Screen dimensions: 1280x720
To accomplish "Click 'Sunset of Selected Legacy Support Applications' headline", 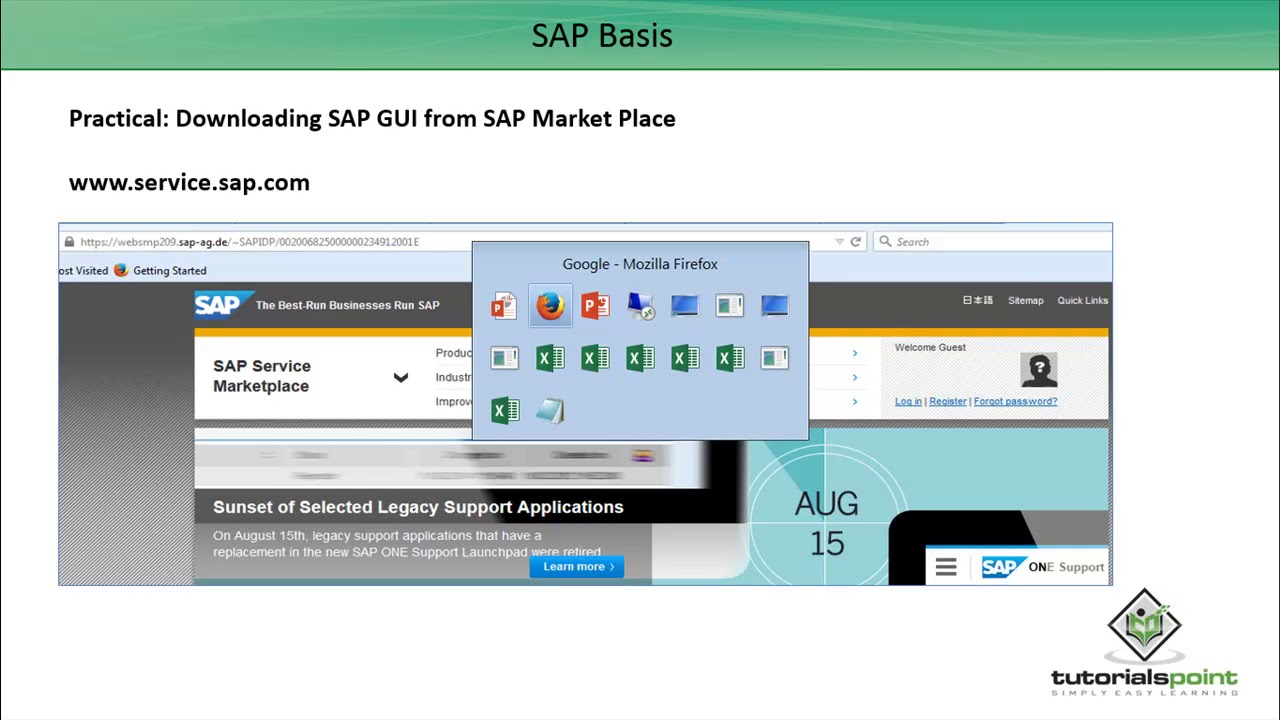I will 418,507.
